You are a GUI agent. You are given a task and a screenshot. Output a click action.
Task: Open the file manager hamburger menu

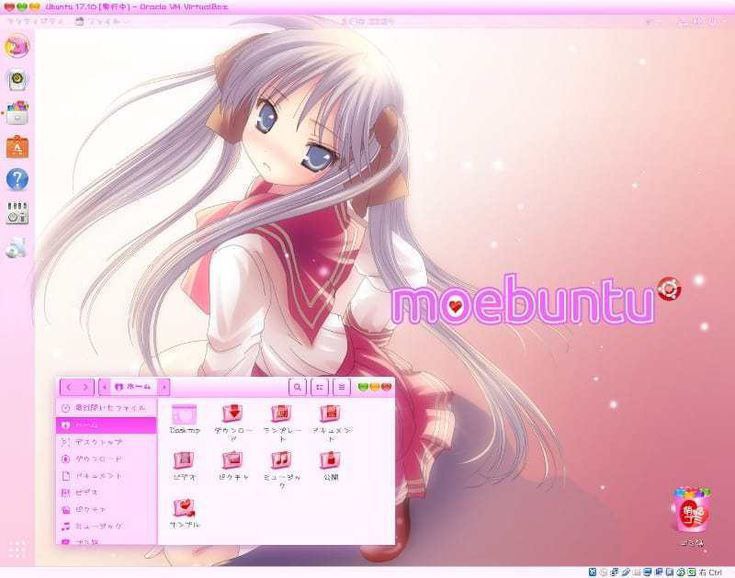coord(342,387)
